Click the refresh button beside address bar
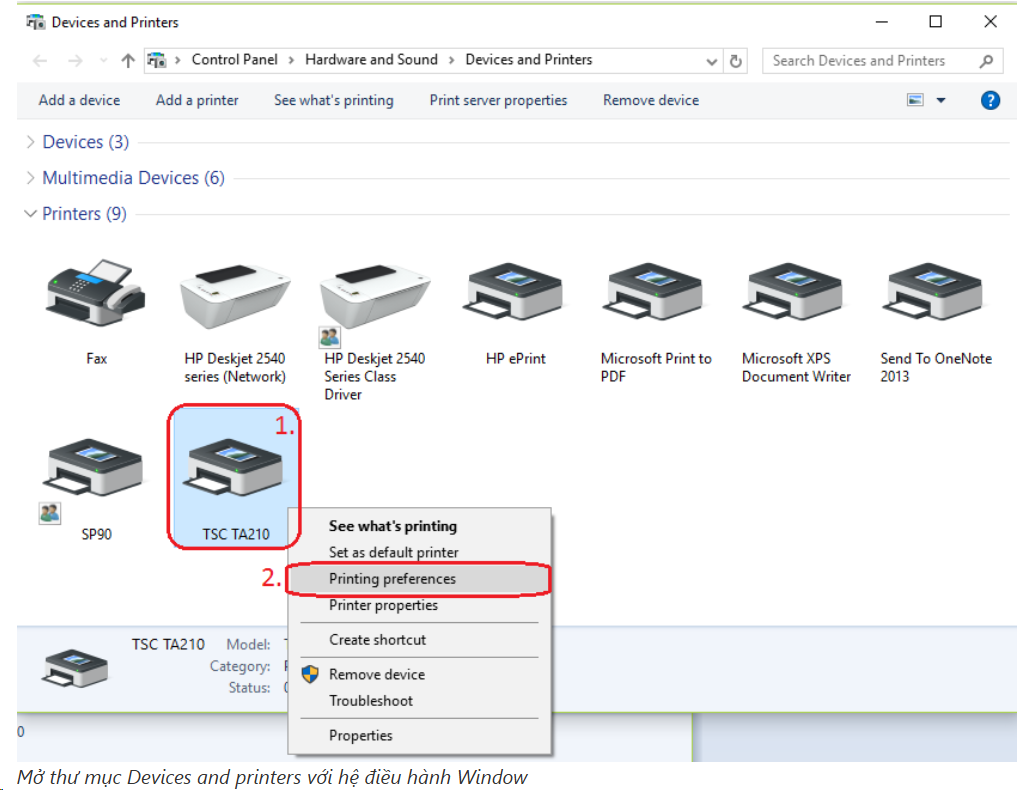This screenshot has width=1031, height=790. 737,60
